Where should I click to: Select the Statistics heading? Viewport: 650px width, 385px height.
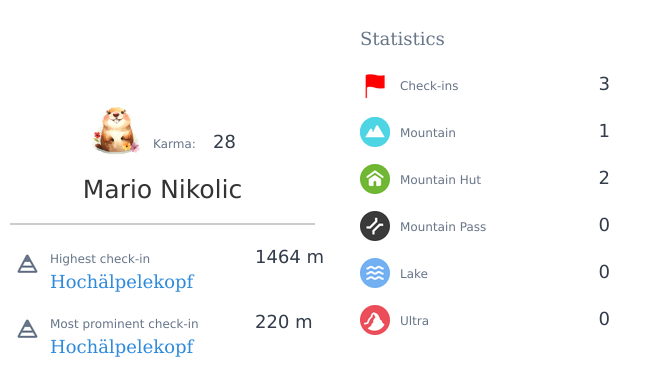pyautogui.click(x=402, y=39)
